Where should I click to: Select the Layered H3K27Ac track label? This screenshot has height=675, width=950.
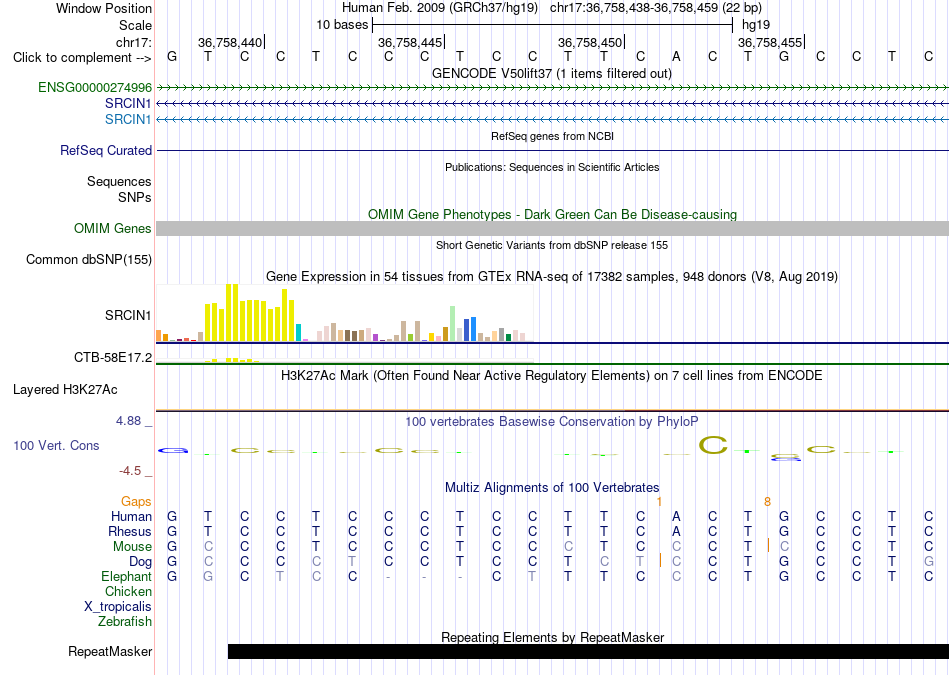(65, 390)
